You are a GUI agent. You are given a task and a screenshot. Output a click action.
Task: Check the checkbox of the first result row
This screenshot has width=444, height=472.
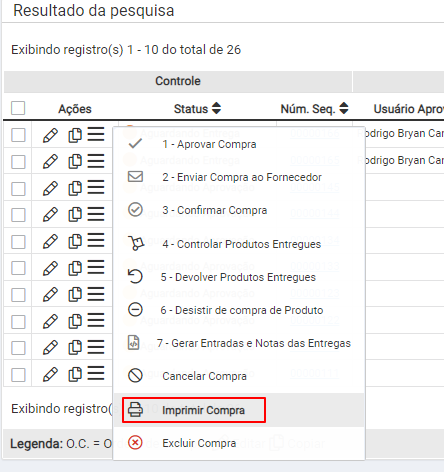[18, 135]
